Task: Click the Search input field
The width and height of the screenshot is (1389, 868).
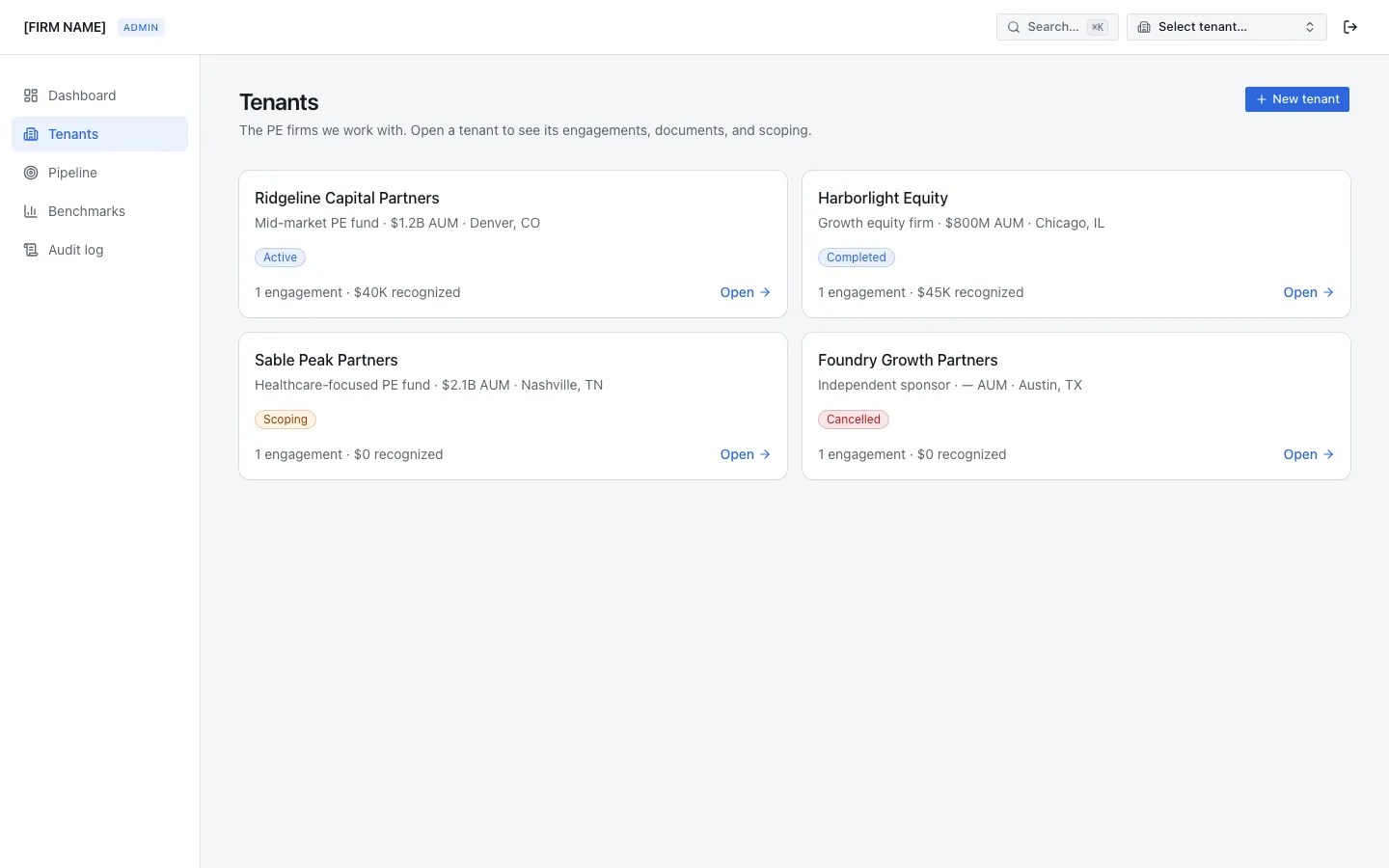Action: point(1057,27)
